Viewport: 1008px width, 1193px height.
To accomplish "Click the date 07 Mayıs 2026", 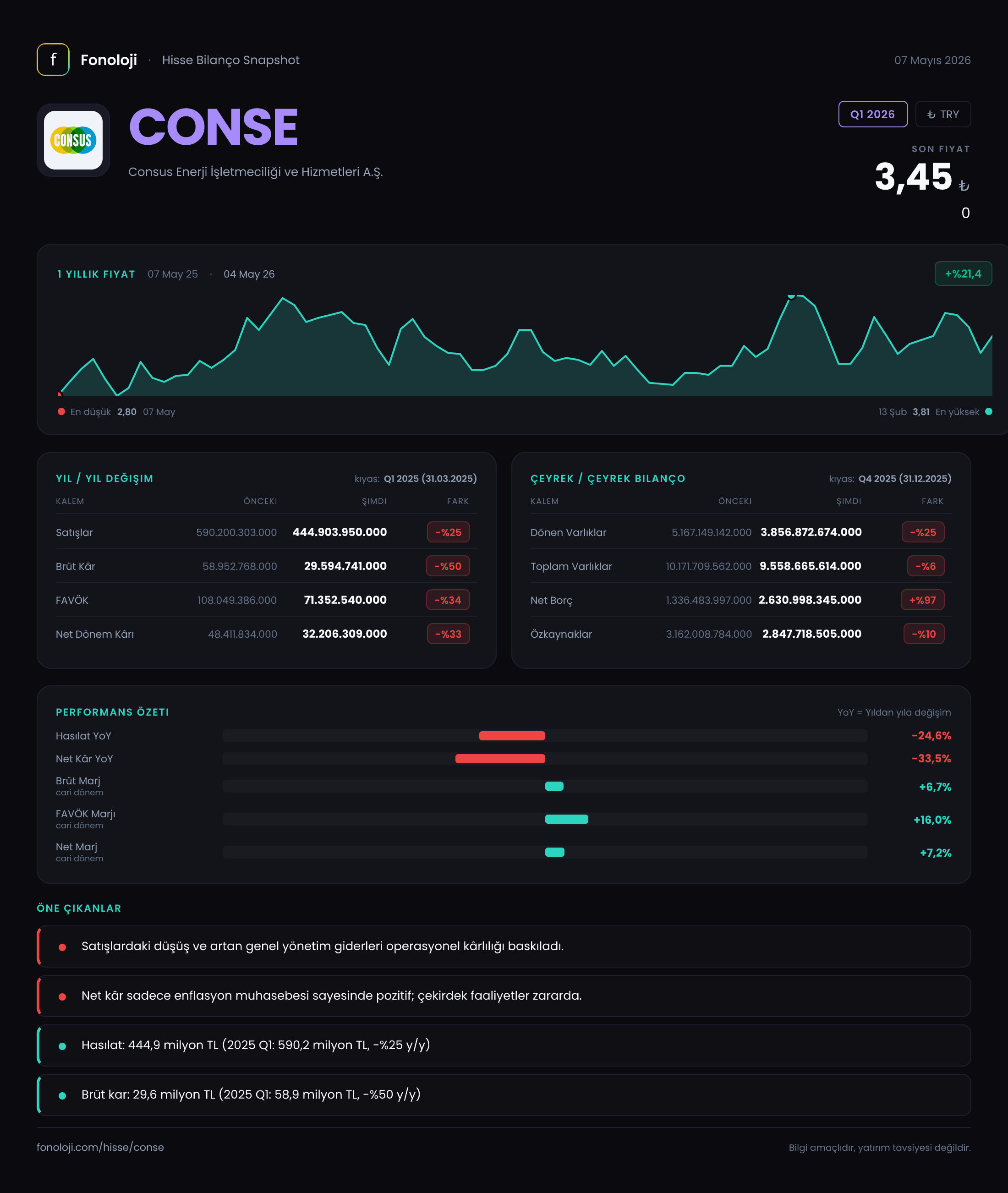I will click(932, 60).
